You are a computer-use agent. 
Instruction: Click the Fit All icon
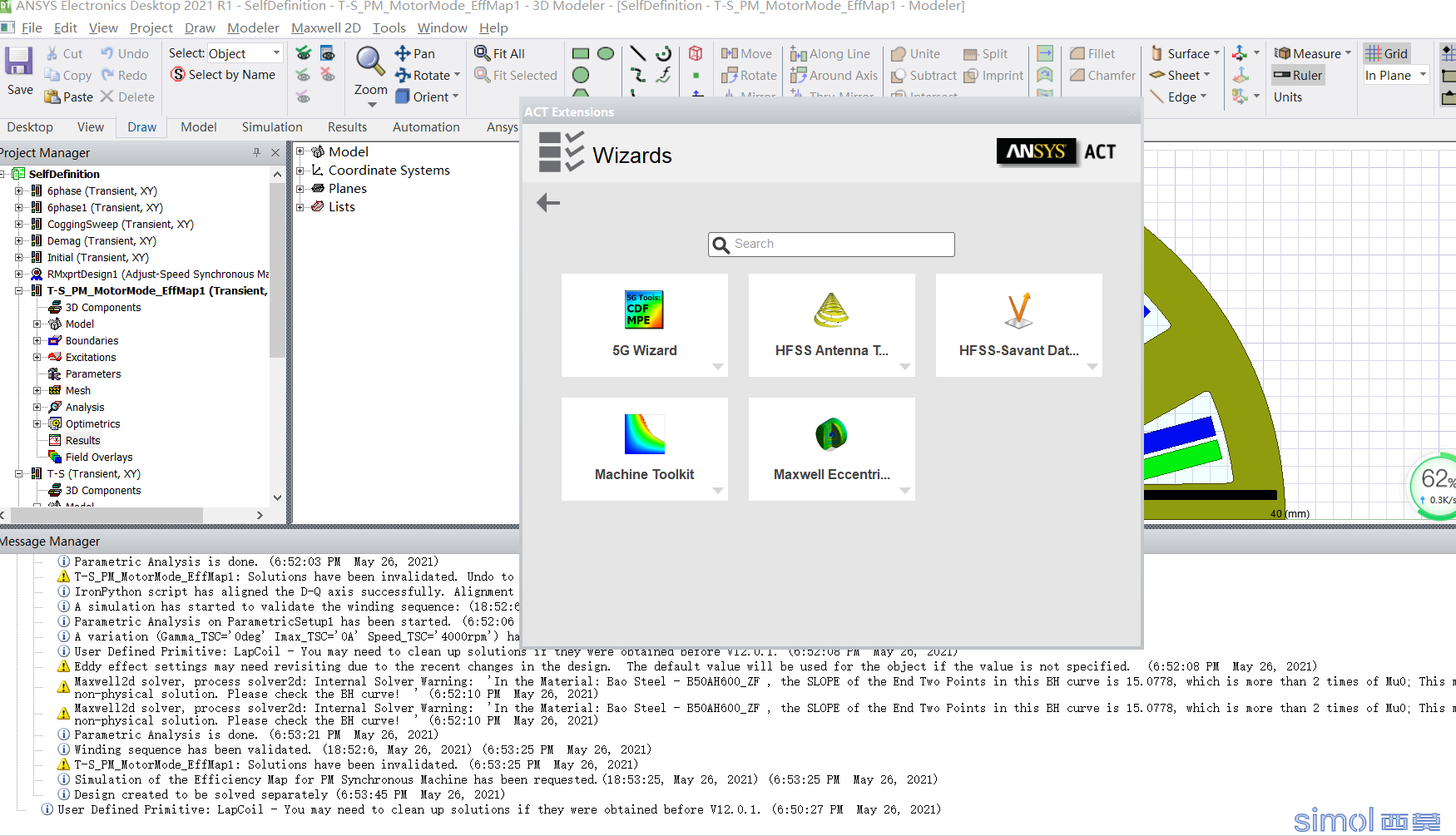(x=499, y=53)
